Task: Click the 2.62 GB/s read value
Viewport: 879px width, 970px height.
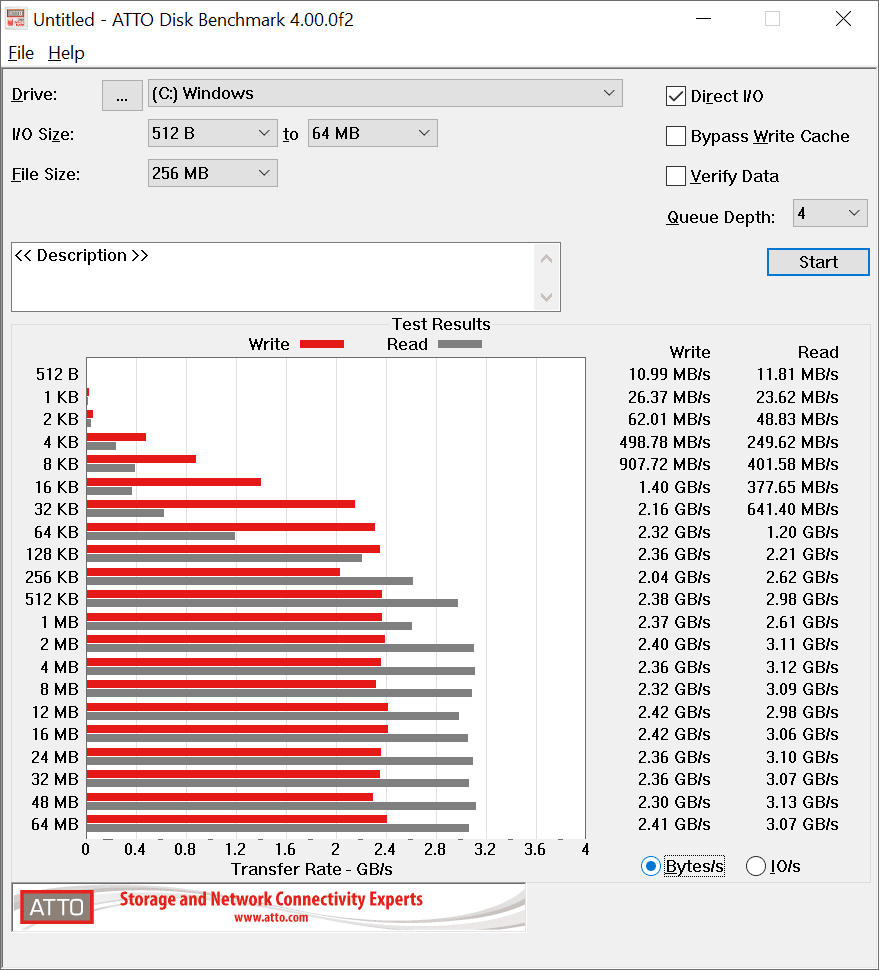Action: [x=802, y=577]
